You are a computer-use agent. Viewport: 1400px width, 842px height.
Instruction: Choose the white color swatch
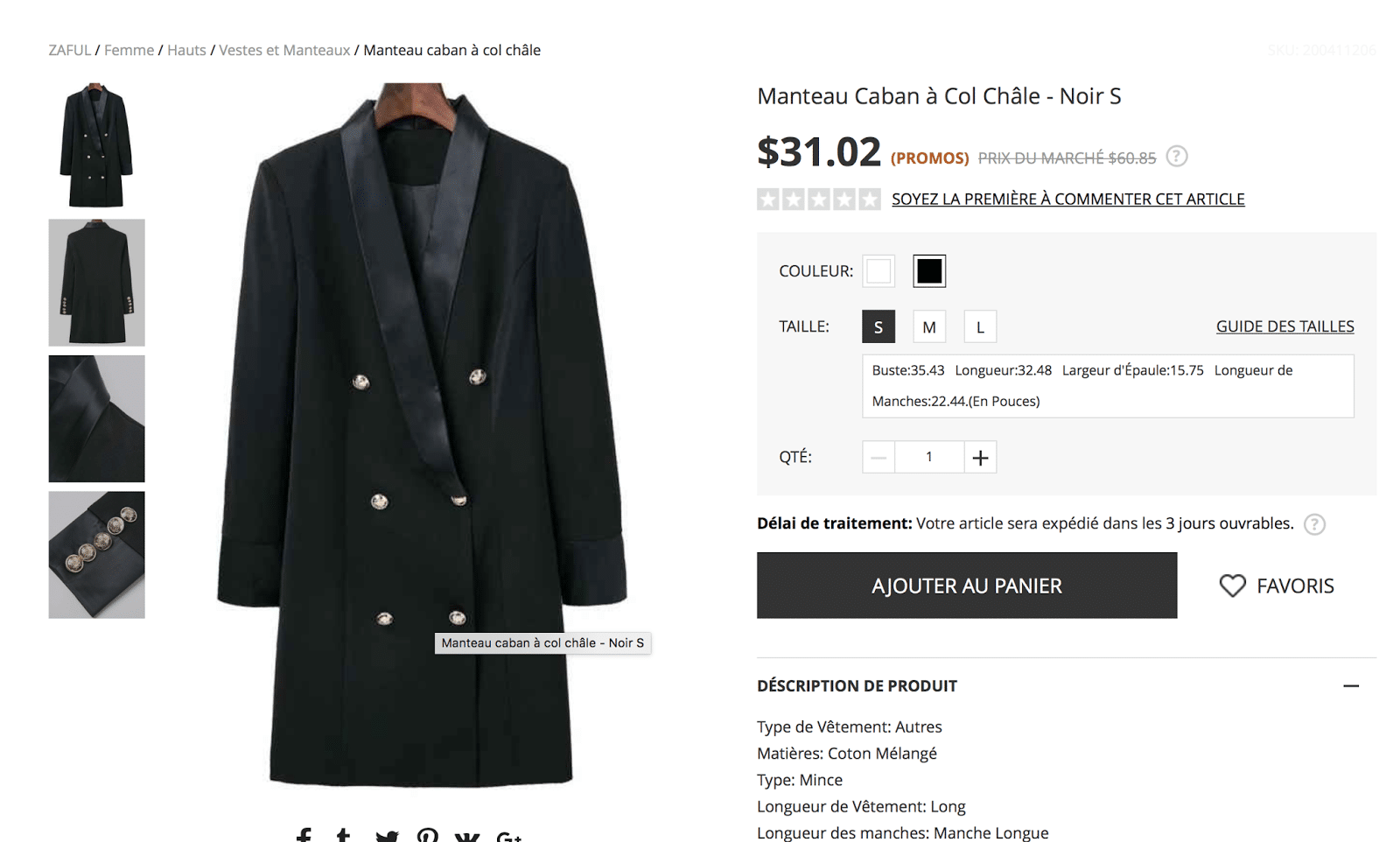point(878,271)
